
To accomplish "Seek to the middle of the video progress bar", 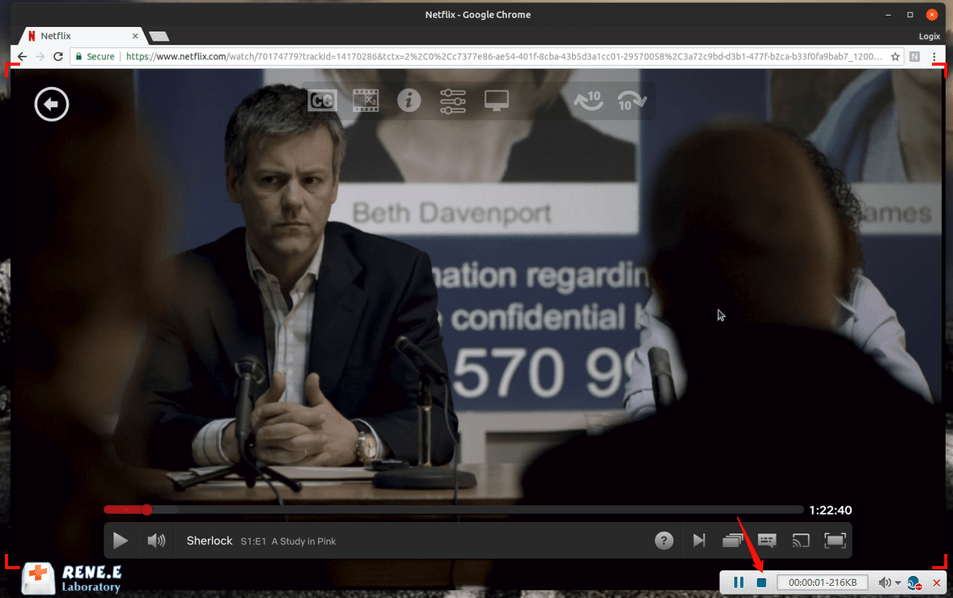I will coord(453,510).
